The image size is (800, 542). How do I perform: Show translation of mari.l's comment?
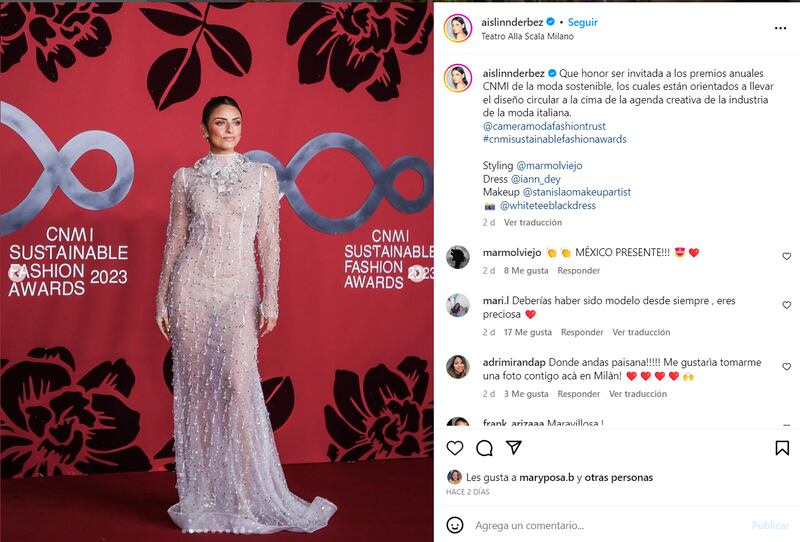click(x=641, y=332)
